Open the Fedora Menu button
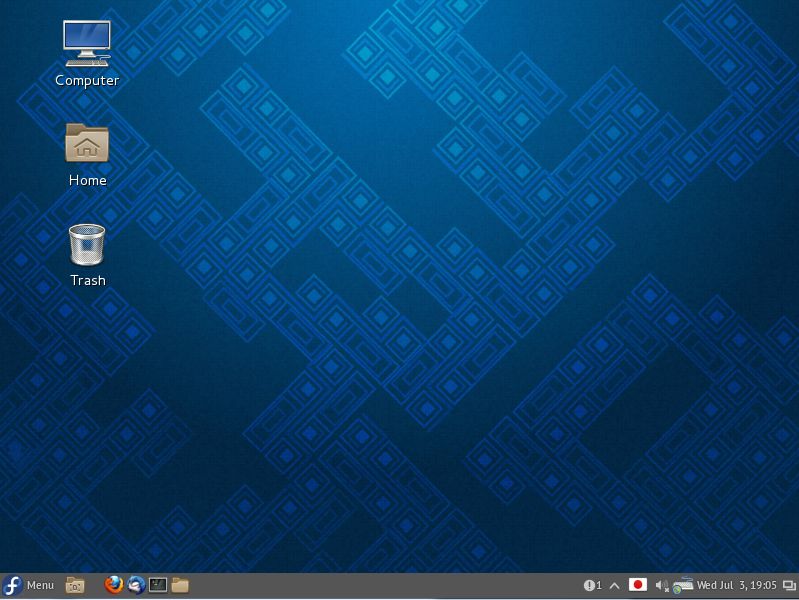799x600 pixels. (x=29, y=585)
